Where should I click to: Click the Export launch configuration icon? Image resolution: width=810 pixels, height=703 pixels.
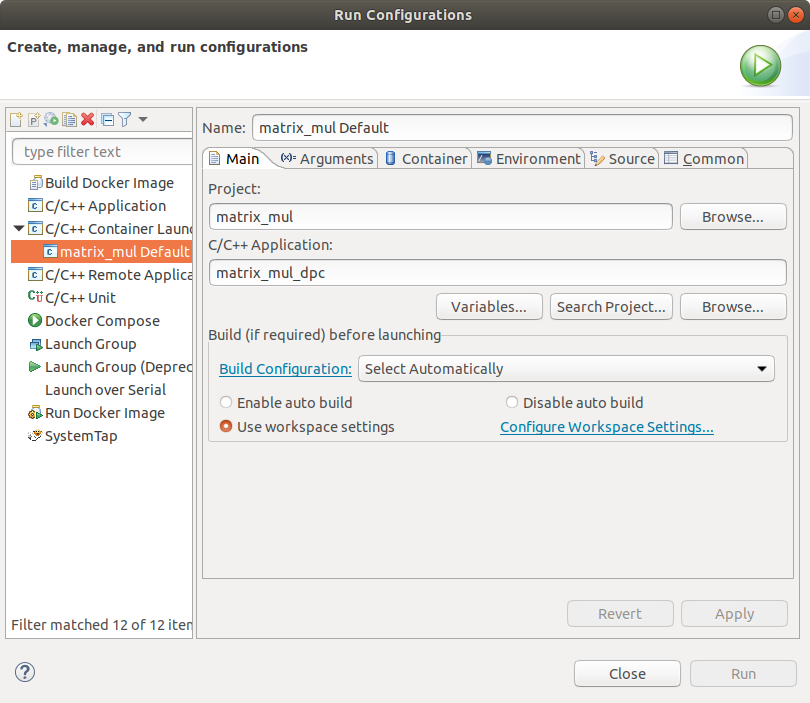click(x=51, y=120)
